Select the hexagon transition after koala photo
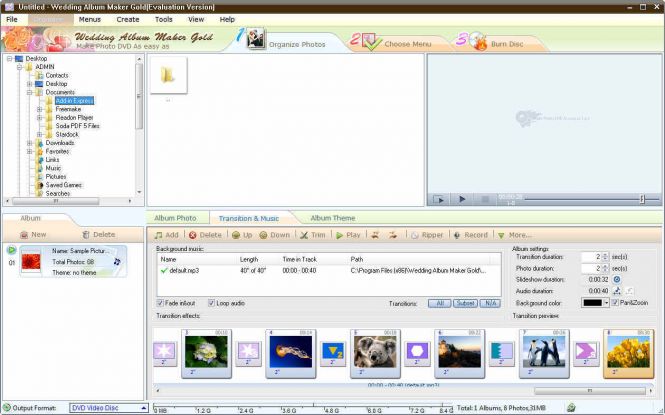 [x=417, y=353]
